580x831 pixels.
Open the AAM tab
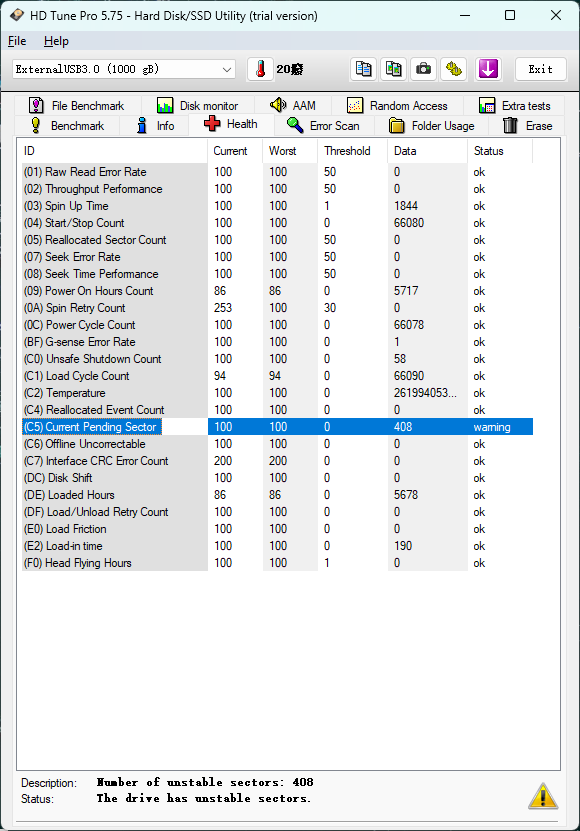pos(293,105)
